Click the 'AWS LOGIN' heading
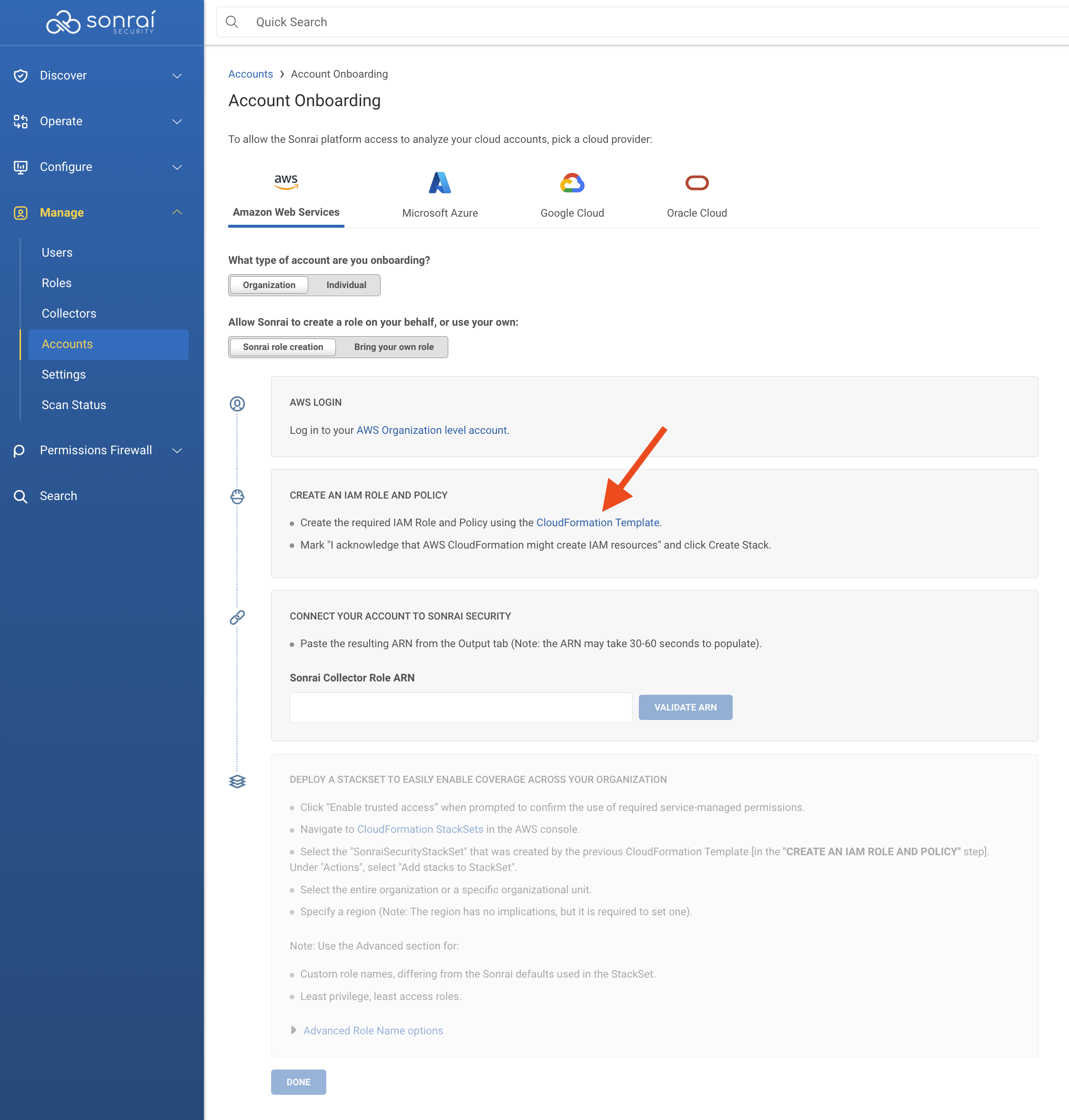The height and width of the screenshot is (1120, 1069). 316,402
